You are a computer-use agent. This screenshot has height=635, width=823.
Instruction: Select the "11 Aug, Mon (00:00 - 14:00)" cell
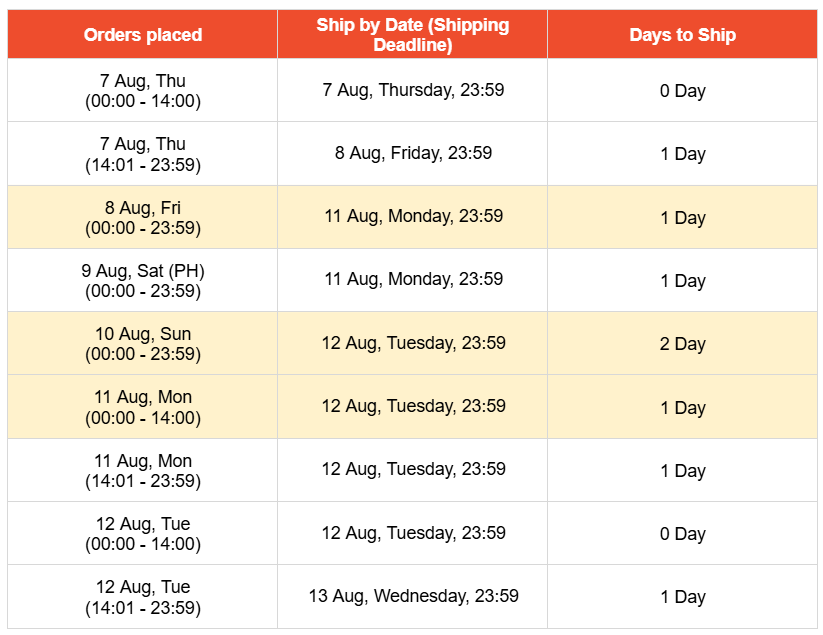point(143,407)
